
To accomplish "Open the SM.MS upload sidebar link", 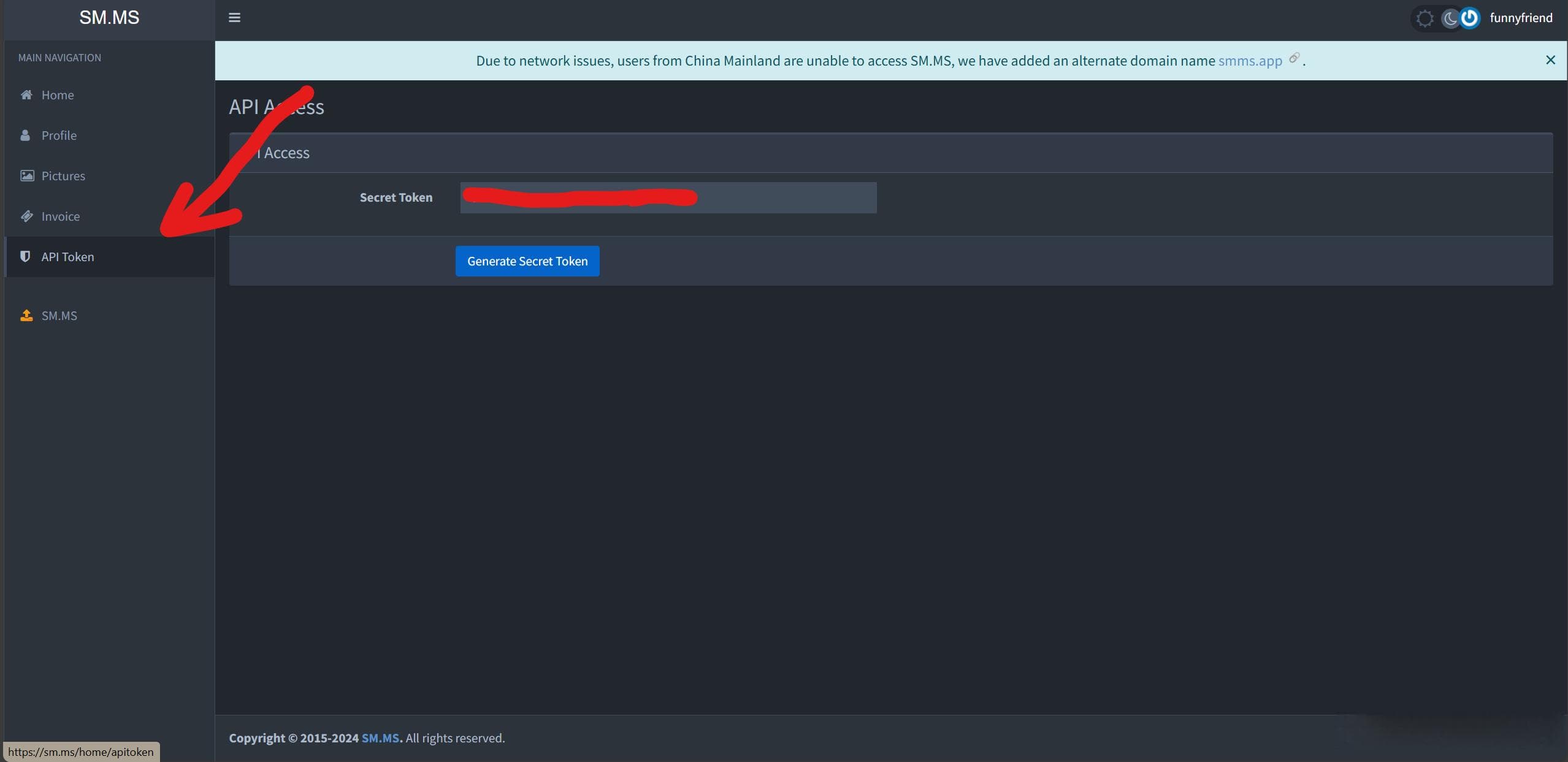I will (x=109, y=316).
